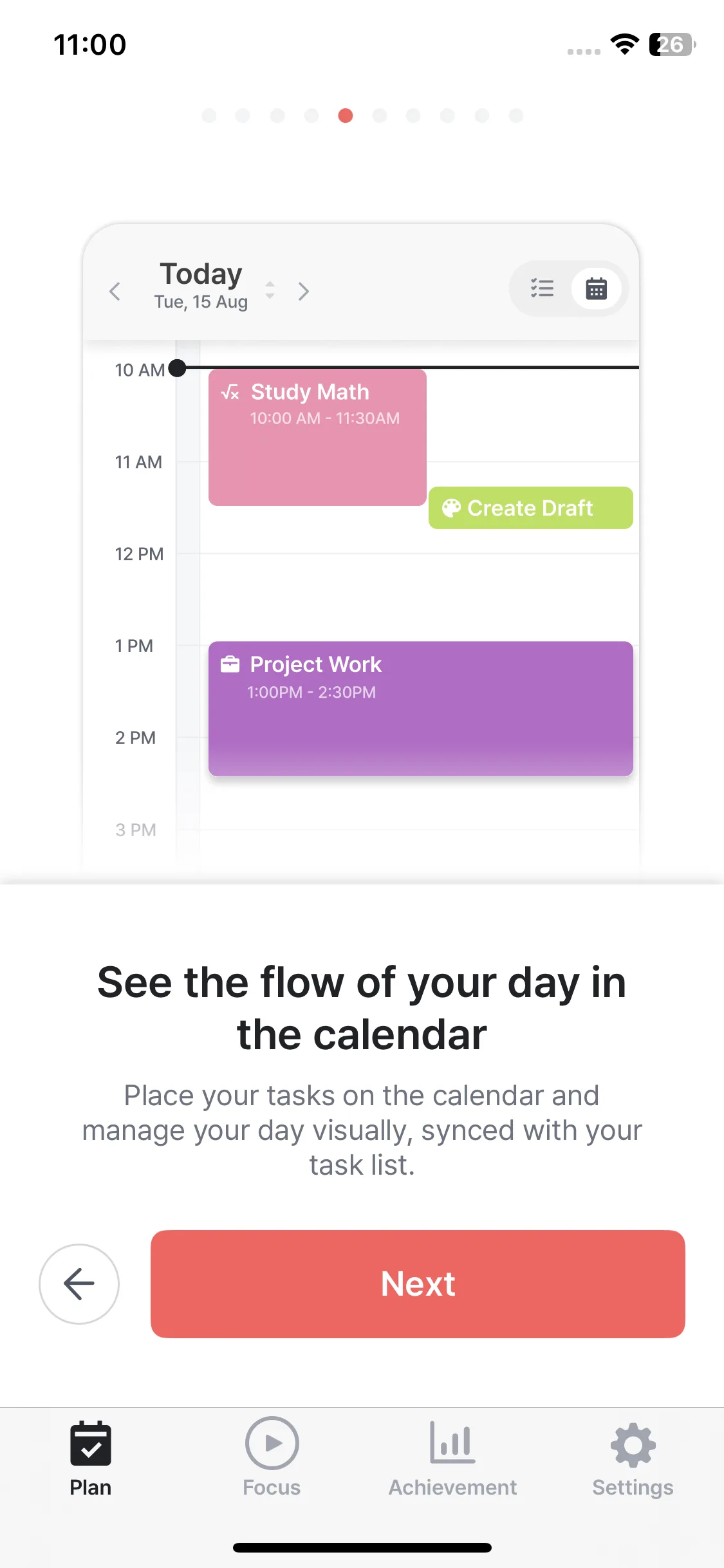Switch to calendar view icon
The image size is (724, 1568).
coord(597,288)
